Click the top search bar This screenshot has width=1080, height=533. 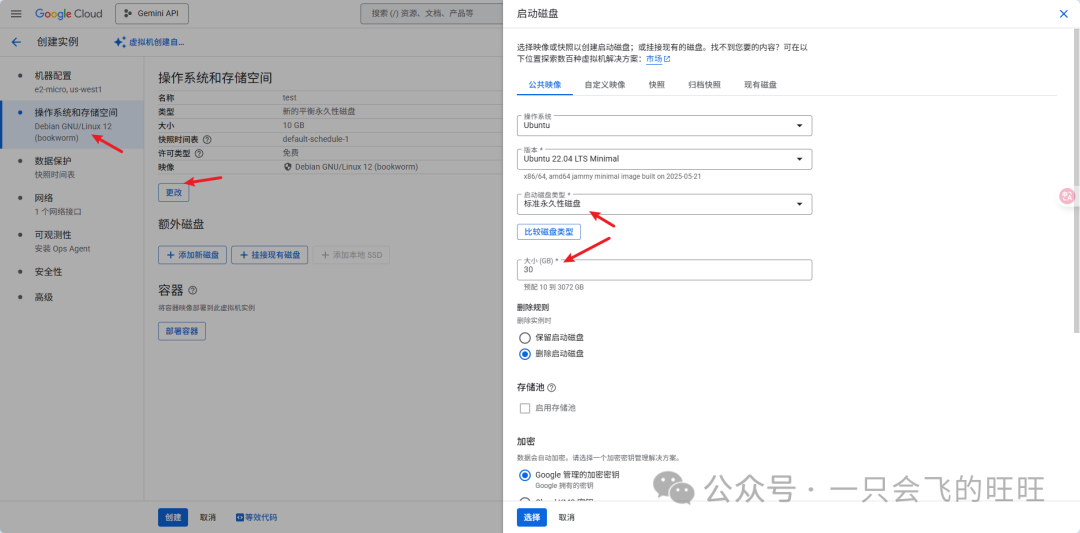pos(431,13)
